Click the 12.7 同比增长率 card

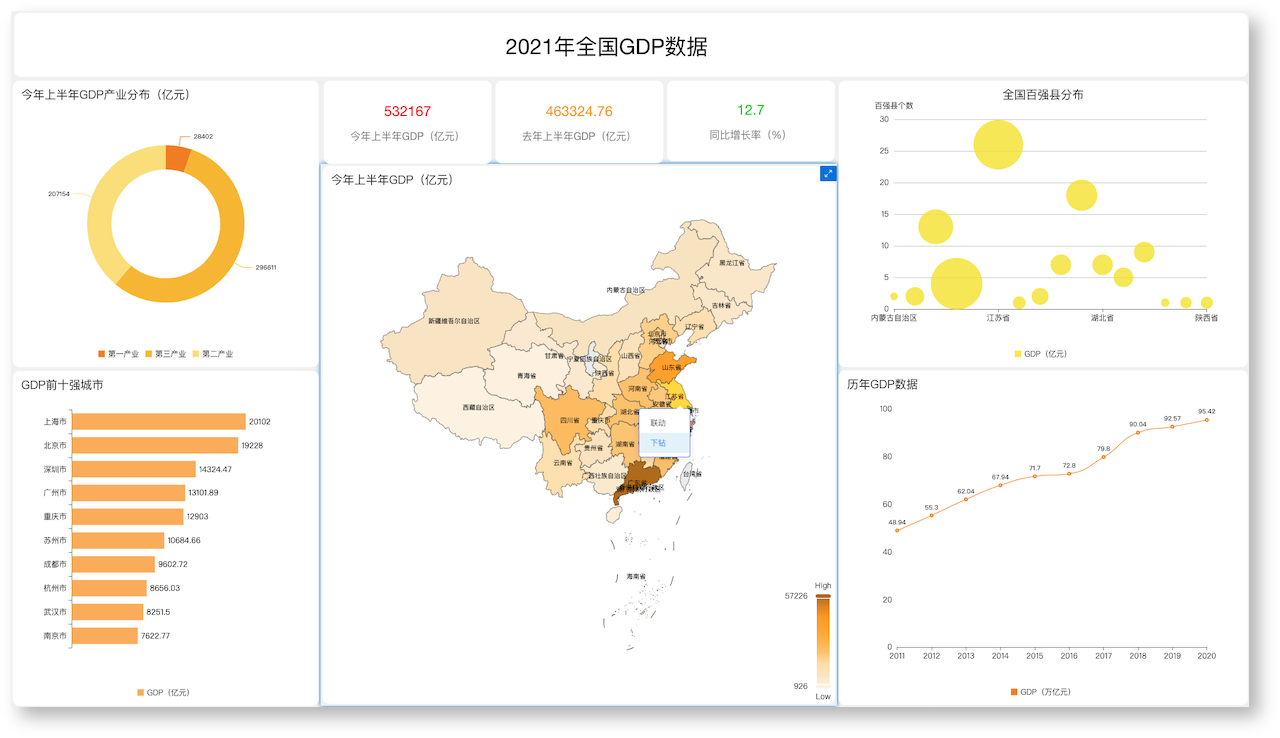(x=751, y=122)
